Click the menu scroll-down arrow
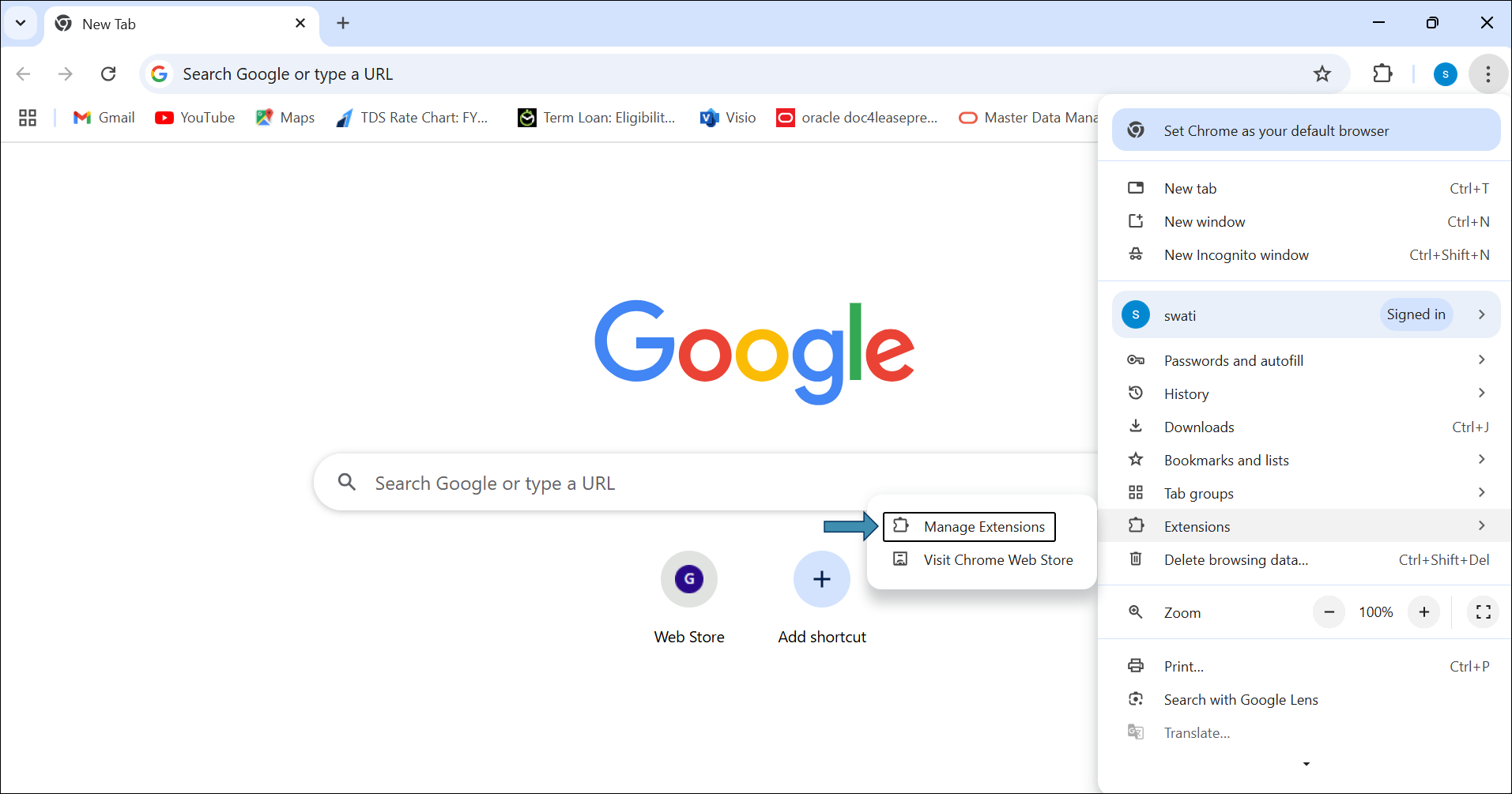Viewport: 1512px width, 794px height. [1306, 764]
